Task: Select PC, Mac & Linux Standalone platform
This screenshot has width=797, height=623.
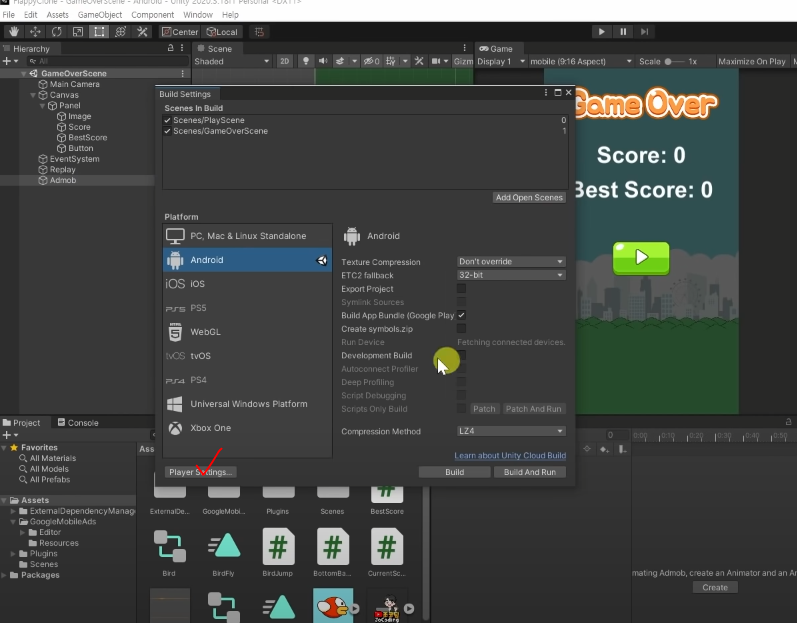Action: (247, 236)
